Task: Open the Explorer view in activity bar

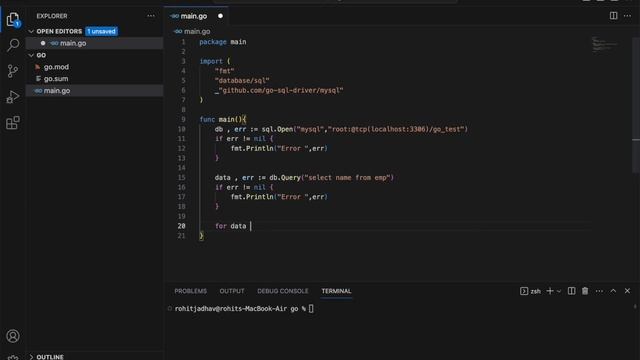Action: (x=13, y=19)
